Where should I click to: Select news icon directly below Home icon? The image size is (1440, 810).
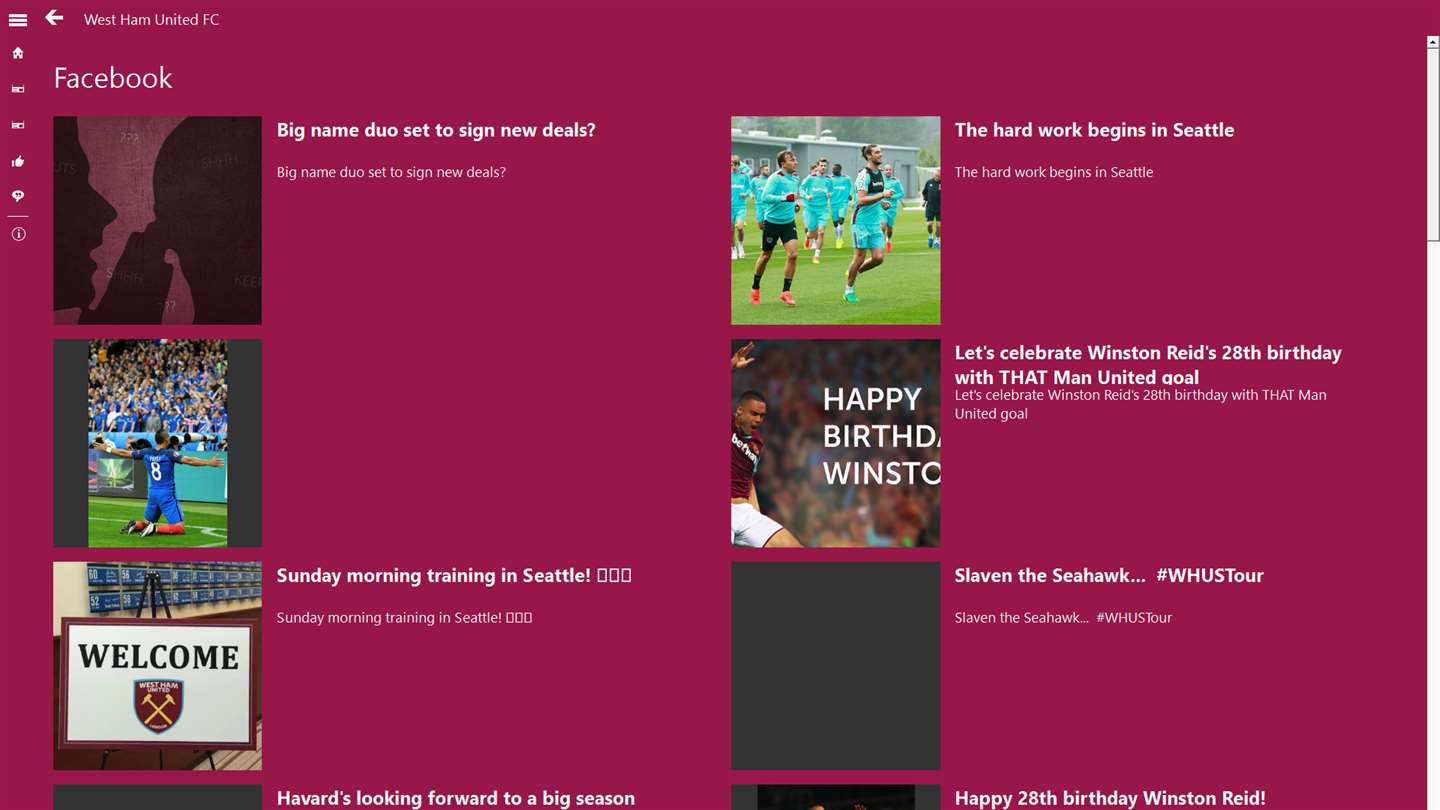click(18, 89)
